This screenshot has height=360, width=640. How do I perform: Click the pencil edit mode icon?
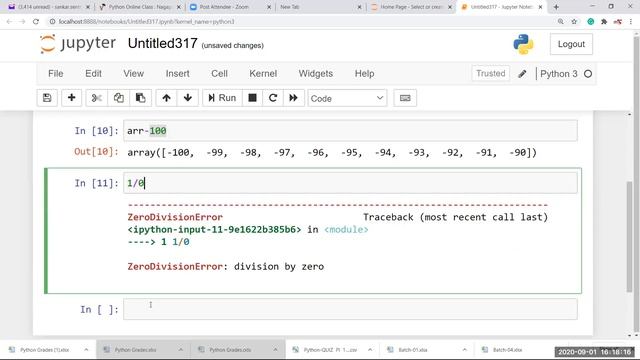[522, 74]
